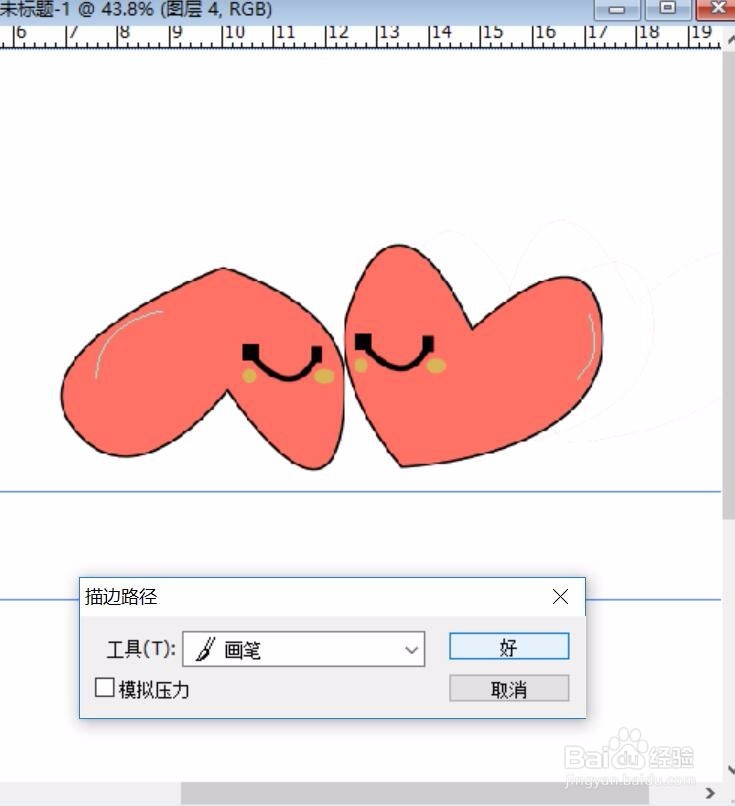Cancel the dialog with the 取消 button

click(x=509, y=688)
